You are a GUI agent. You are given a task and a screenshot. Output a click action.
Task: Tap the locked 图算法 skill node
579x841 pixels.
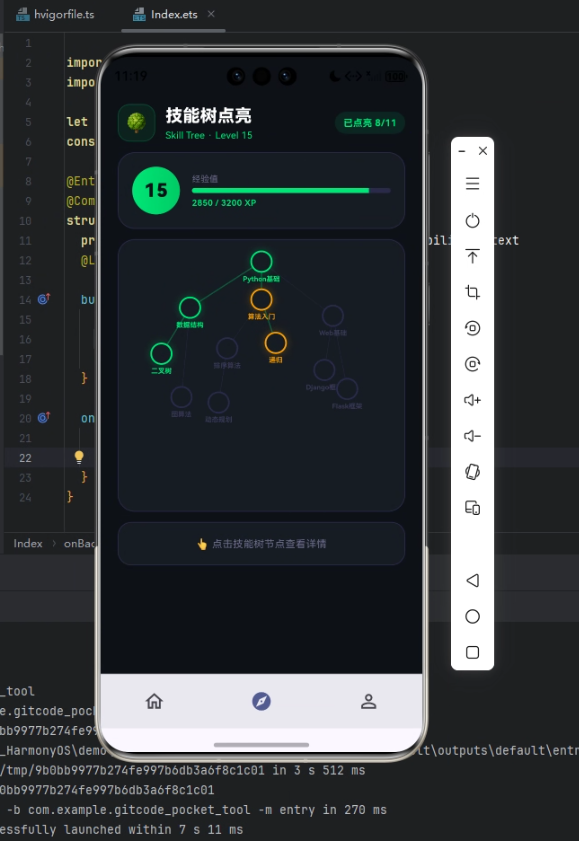click(x=181, y=397)
